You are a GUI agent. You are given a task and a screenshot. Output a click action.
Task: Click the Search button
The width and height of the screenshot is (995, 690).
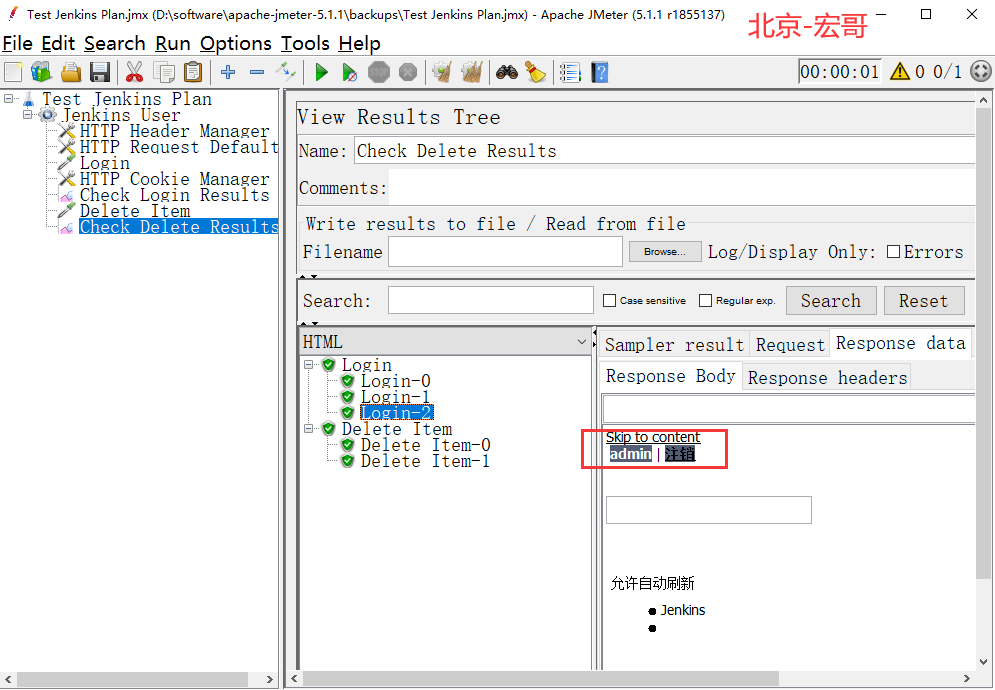pyautogui.click(x=831, y=300)
